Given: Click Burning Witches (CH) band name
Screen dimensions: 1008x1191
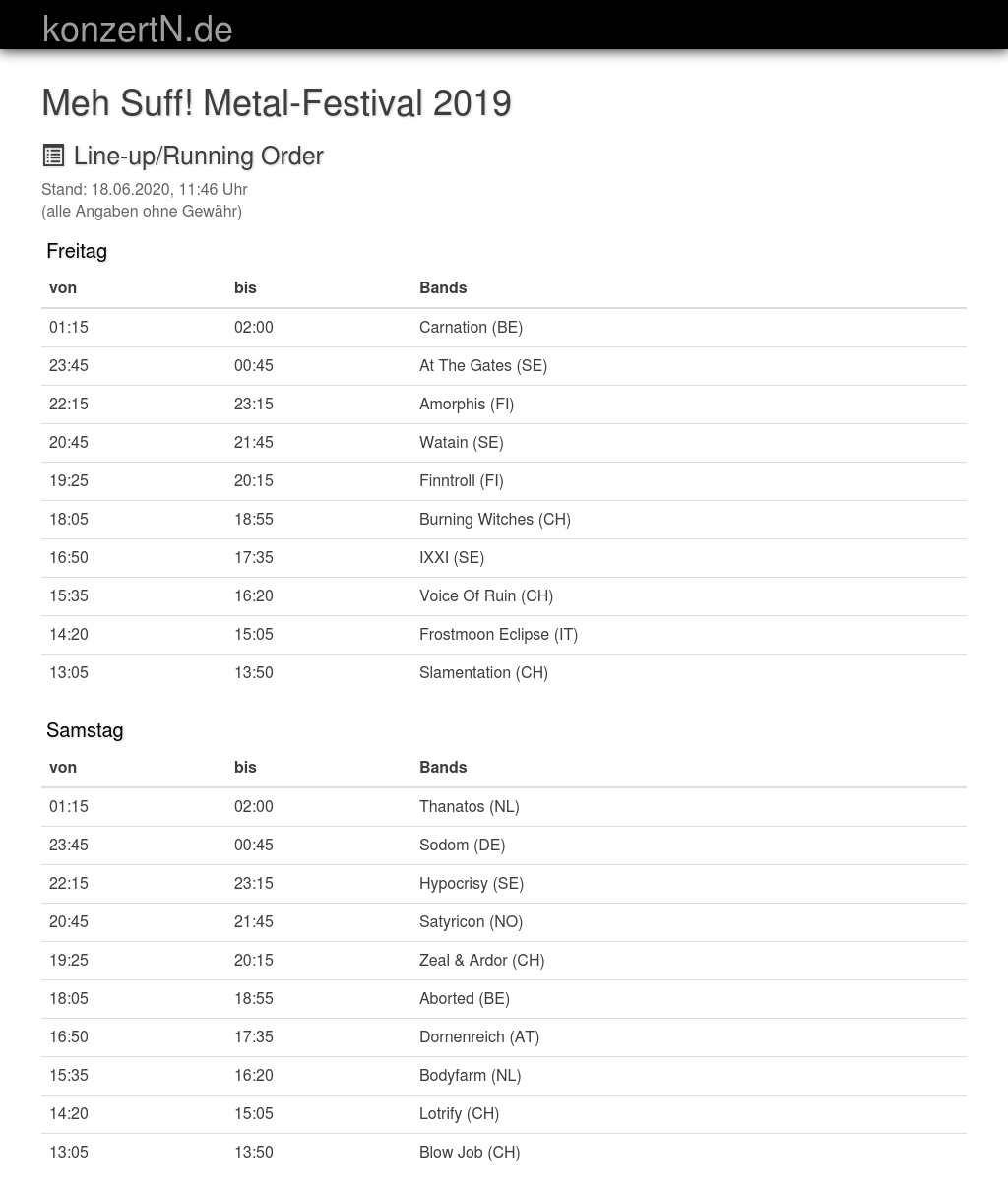Looking at the screenshot, I should click(x=494, y=519).
